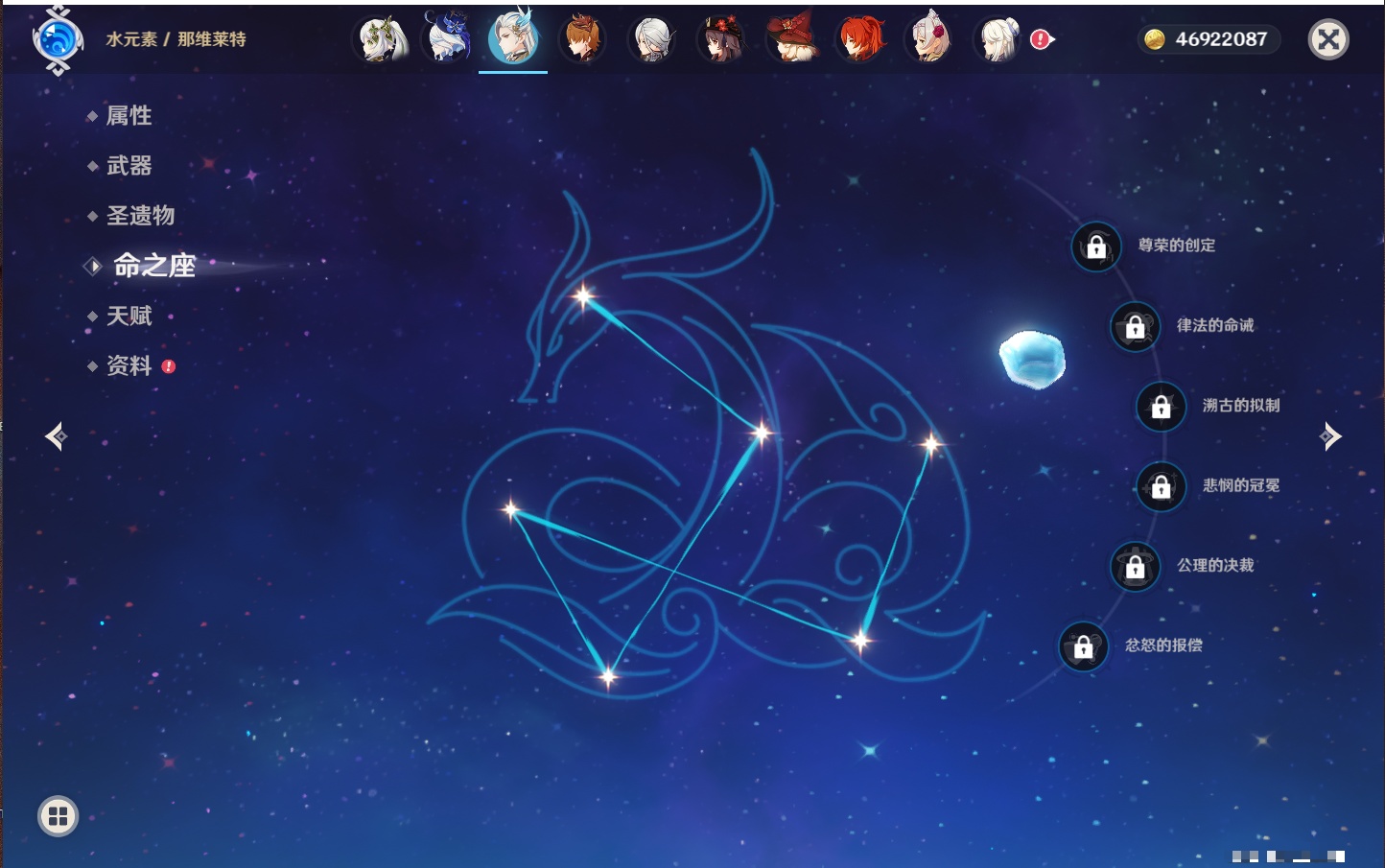
Task: Select Noelle's portrait with the rose
Action: click(929, 39)
